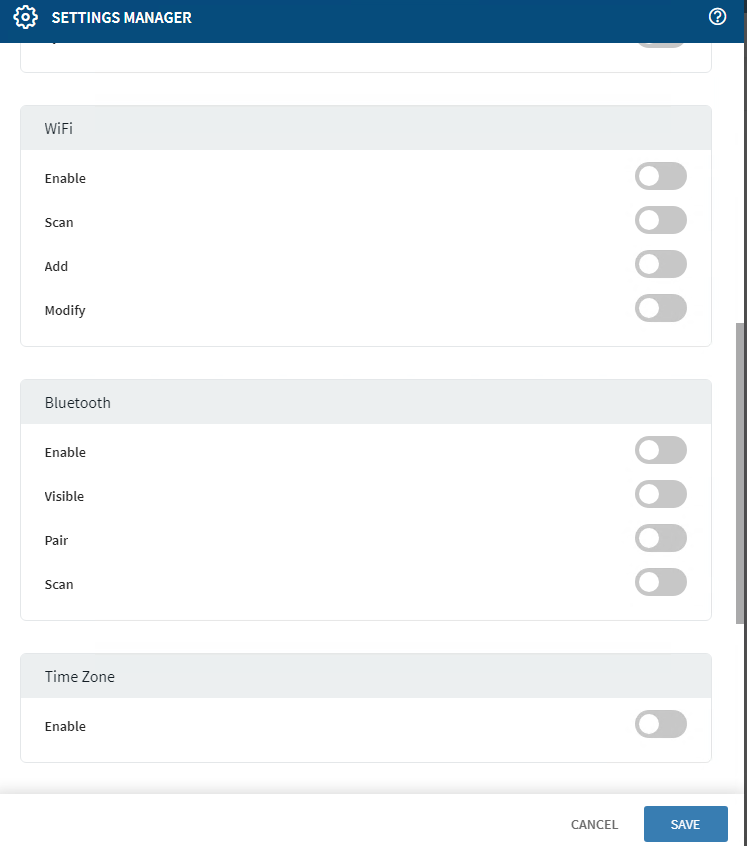Screen dimensions: 747x846
Task: Click the Settings Manager gear icon
Action: pos(26,17)
